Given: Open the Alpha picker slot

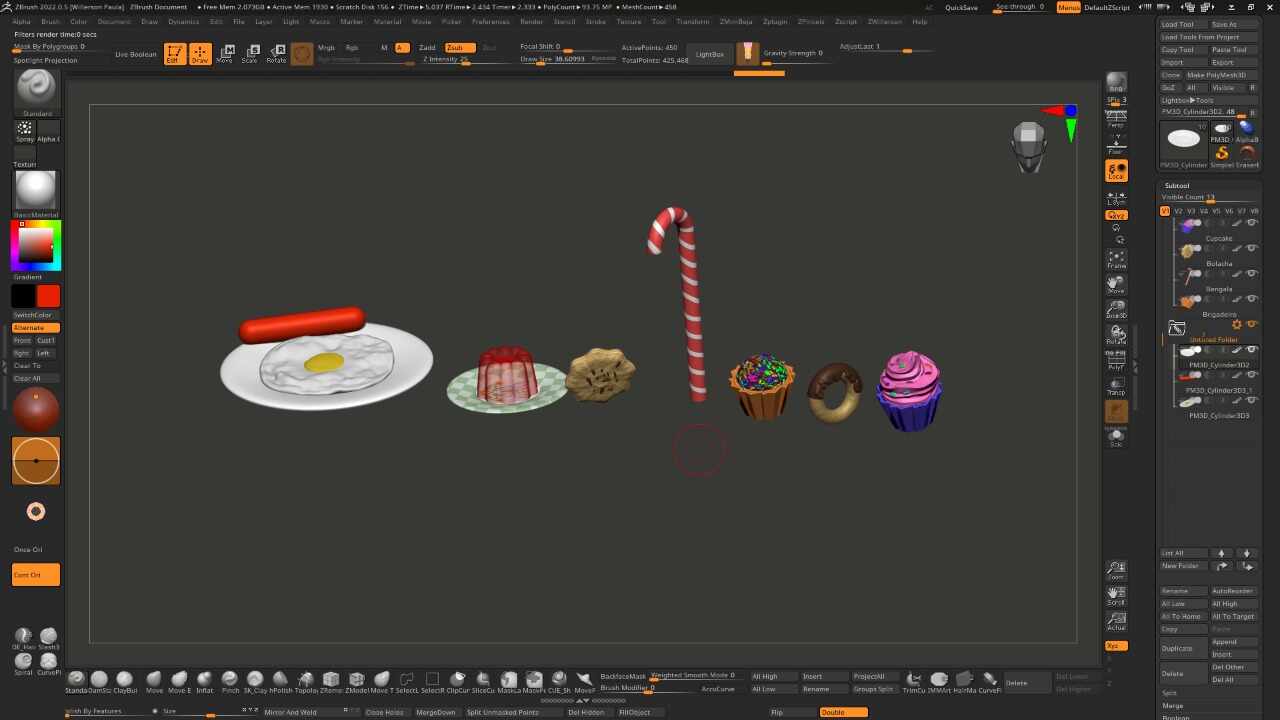Looking at the screenshot, I should pyautogui.click(x=49, y=131).
